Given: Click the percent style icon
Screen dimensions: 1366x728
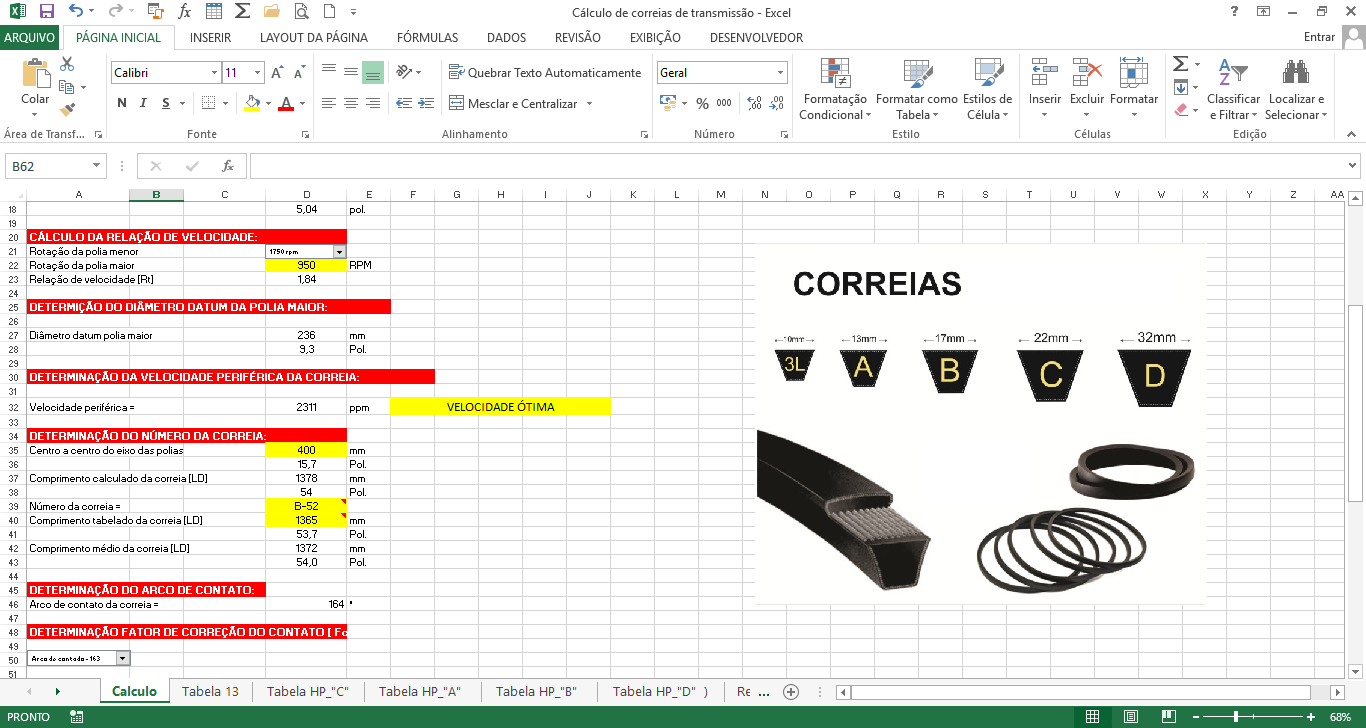Looking at the screenshot, I should point(702,103).
